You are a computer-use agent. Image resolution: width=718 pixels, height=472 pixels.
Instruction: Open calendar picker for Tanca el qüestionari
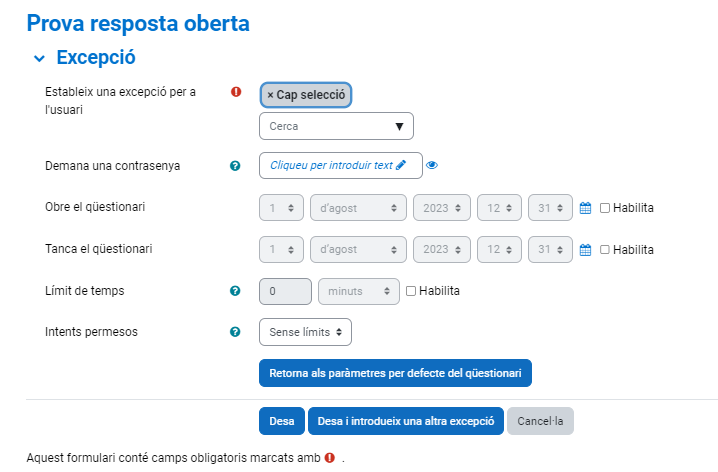pos(586,249)
